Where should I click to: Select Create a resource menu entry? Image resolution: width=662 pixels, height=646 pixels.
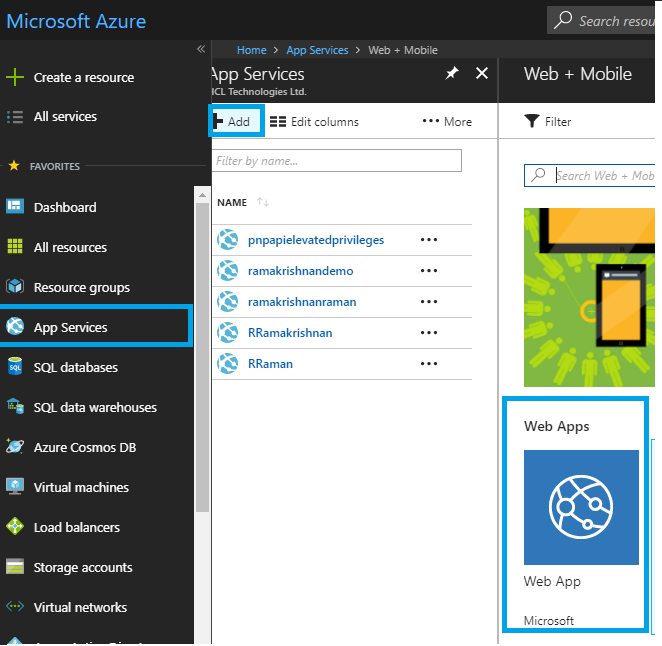pyautogui.click(x=84, y=77)
